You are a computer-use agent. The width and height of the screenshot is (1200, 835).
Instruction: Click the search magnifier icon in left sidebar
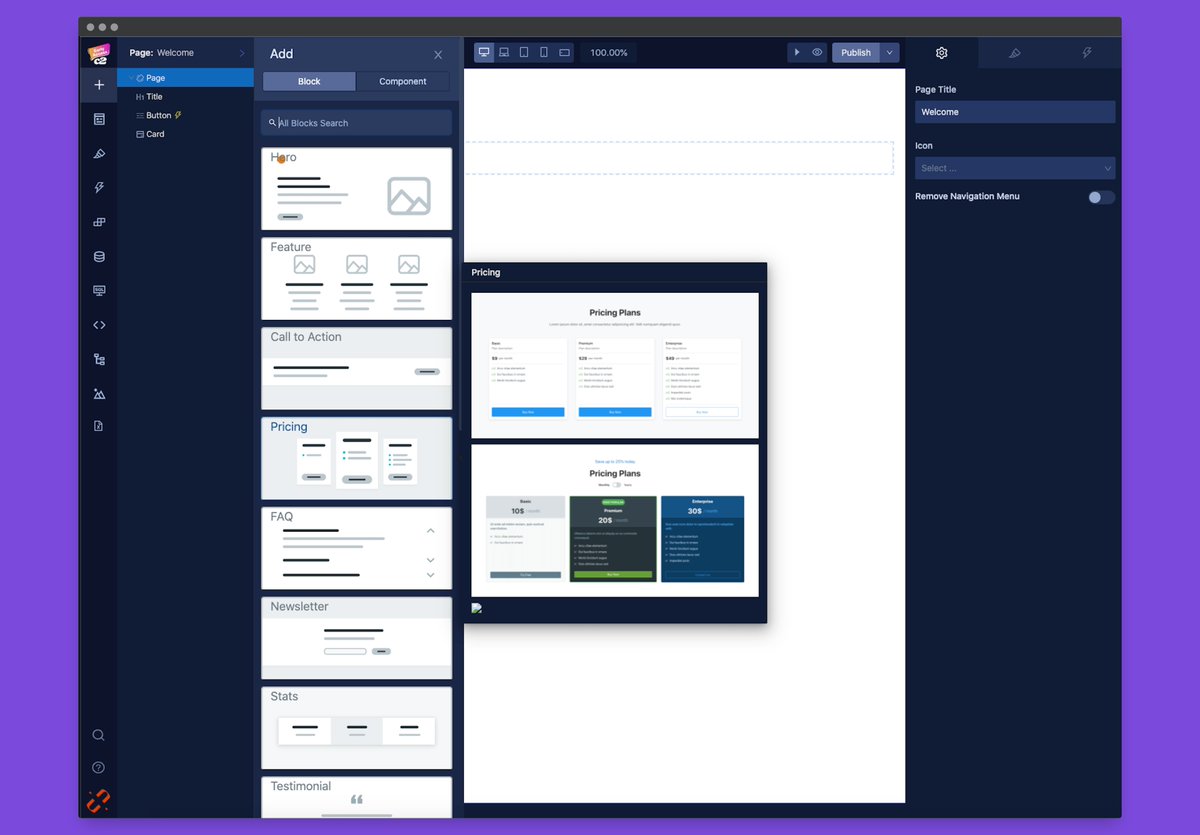(x=98, y=735)
